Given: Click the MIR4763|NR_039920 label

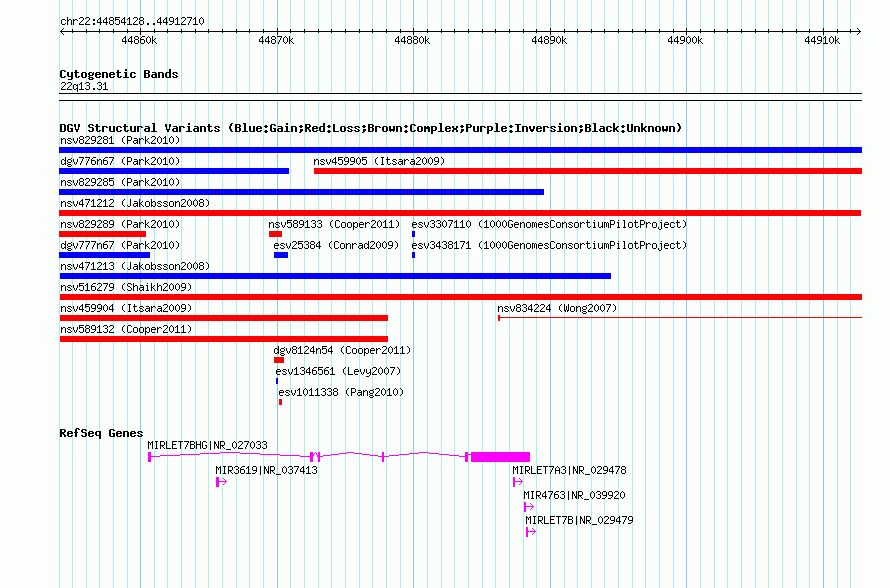Looking at the screenshot, I should 574,495.
